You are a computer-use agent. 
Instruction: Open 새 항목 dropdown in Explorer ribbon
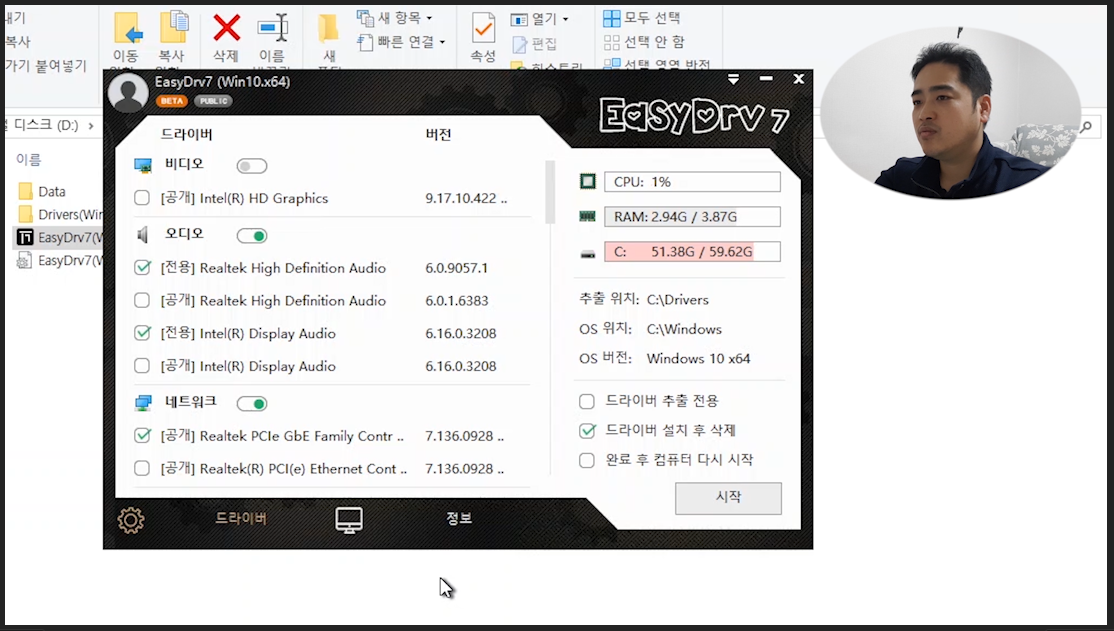(x=395, y=18)
